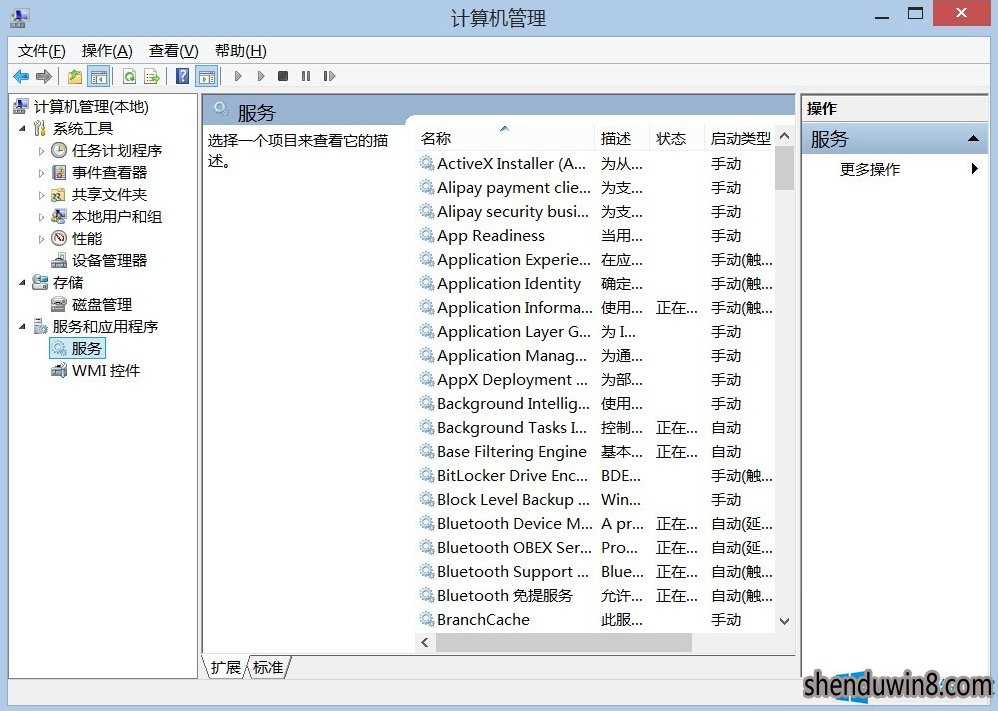Viewport: 998px width, 711px height.
Task: Select the AppX Deployment service
Action: click(596, 380)
